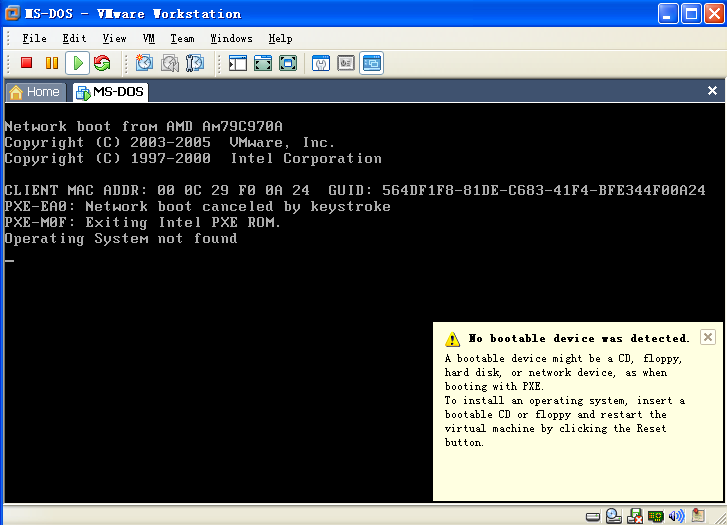Click the sound speaker status icon
Viewport: 727px width, 525px height.
(676, 516)
